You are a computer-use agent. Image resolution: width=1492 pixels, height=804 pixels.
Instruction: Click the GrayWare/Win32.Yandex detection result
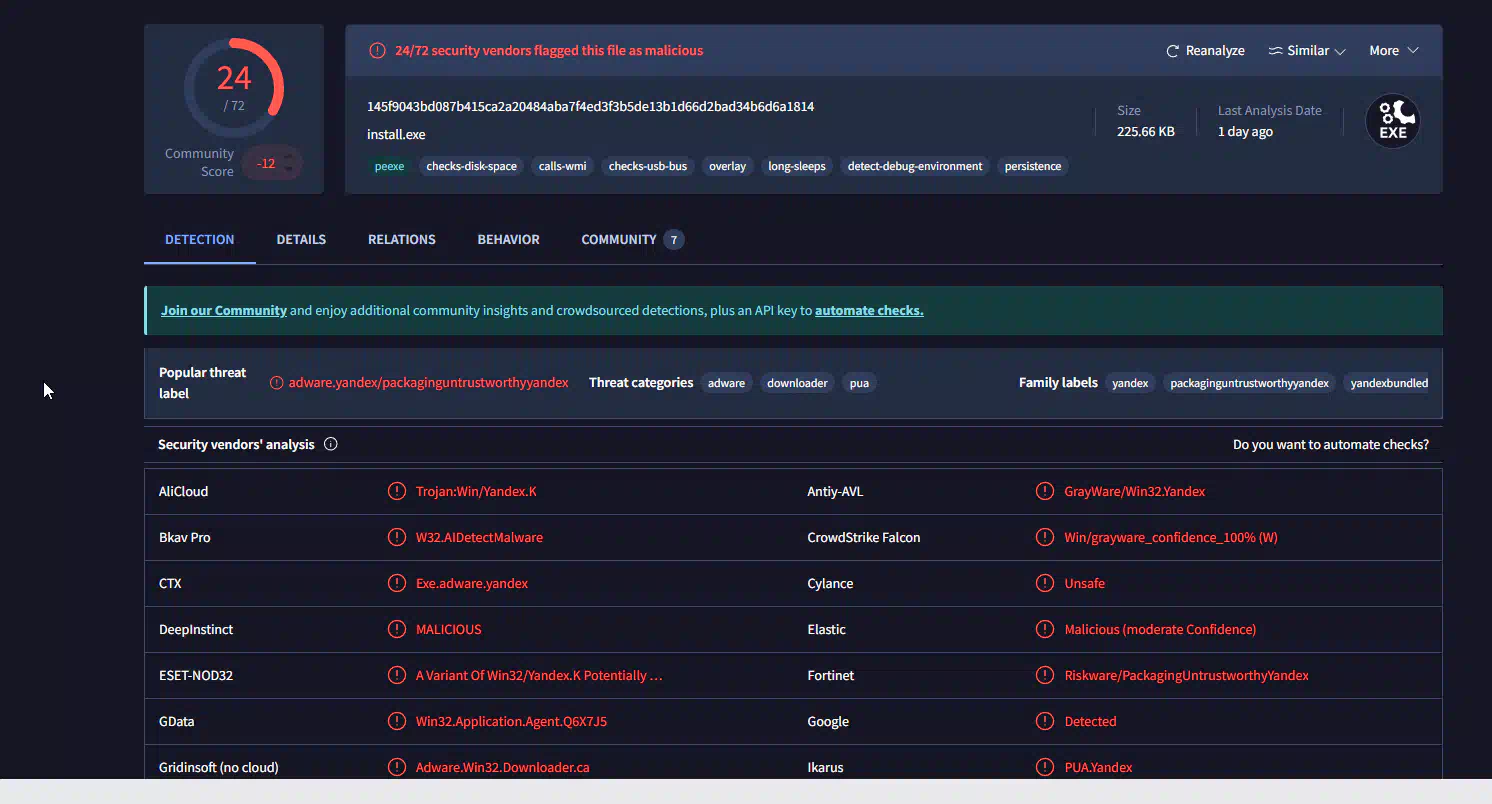(x=1135, y=491)
